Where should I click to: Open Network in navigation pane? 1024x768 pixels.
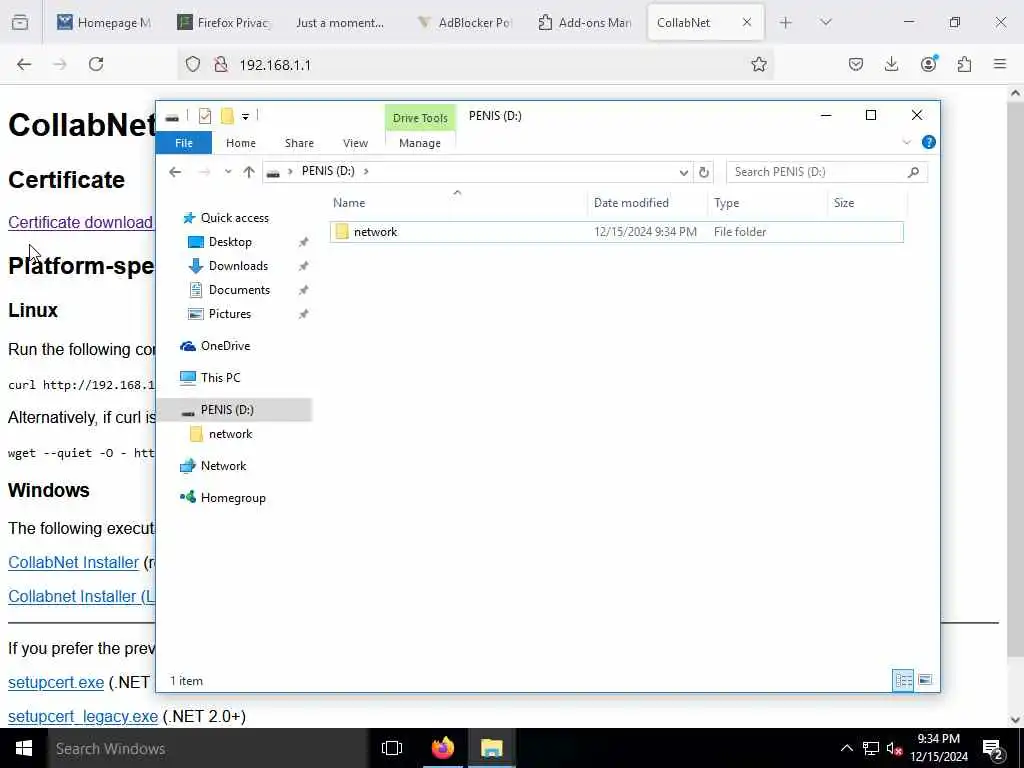pyautogui.click(x=223, y=466)
